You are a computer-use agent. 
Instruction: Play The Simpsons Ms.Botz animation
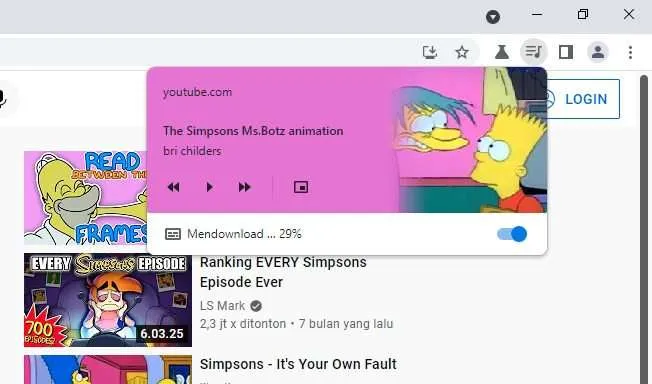pyautogui.click(x=210, y=187)
